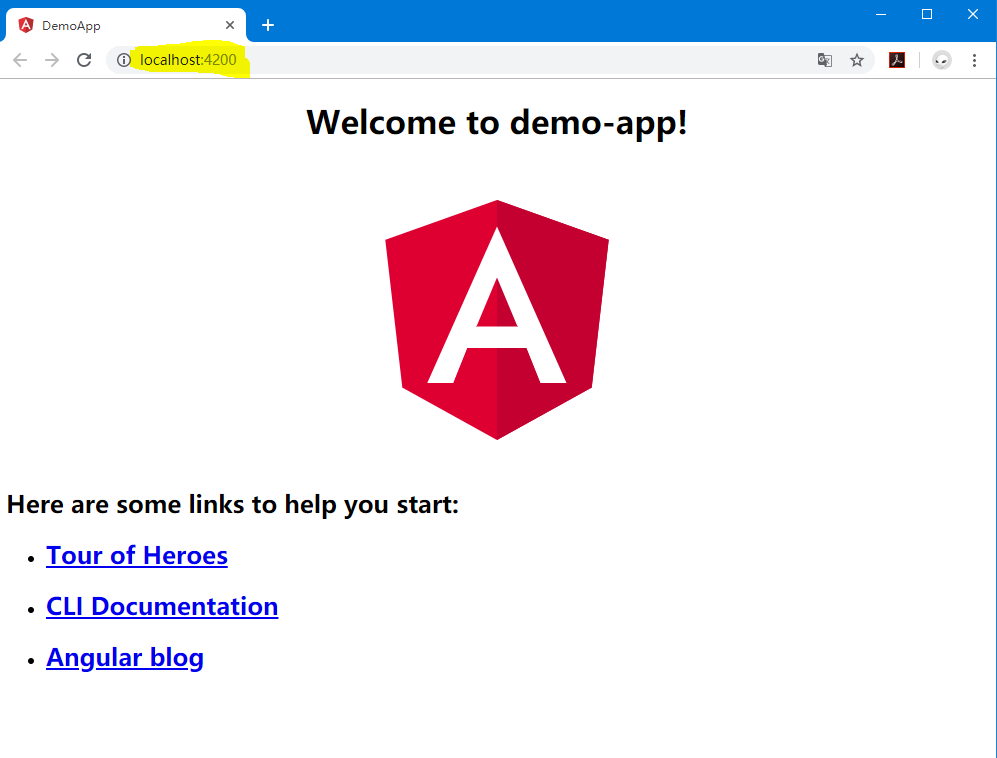
Task: Open the CLI Documentation link
Action: [x=162, y=607]
